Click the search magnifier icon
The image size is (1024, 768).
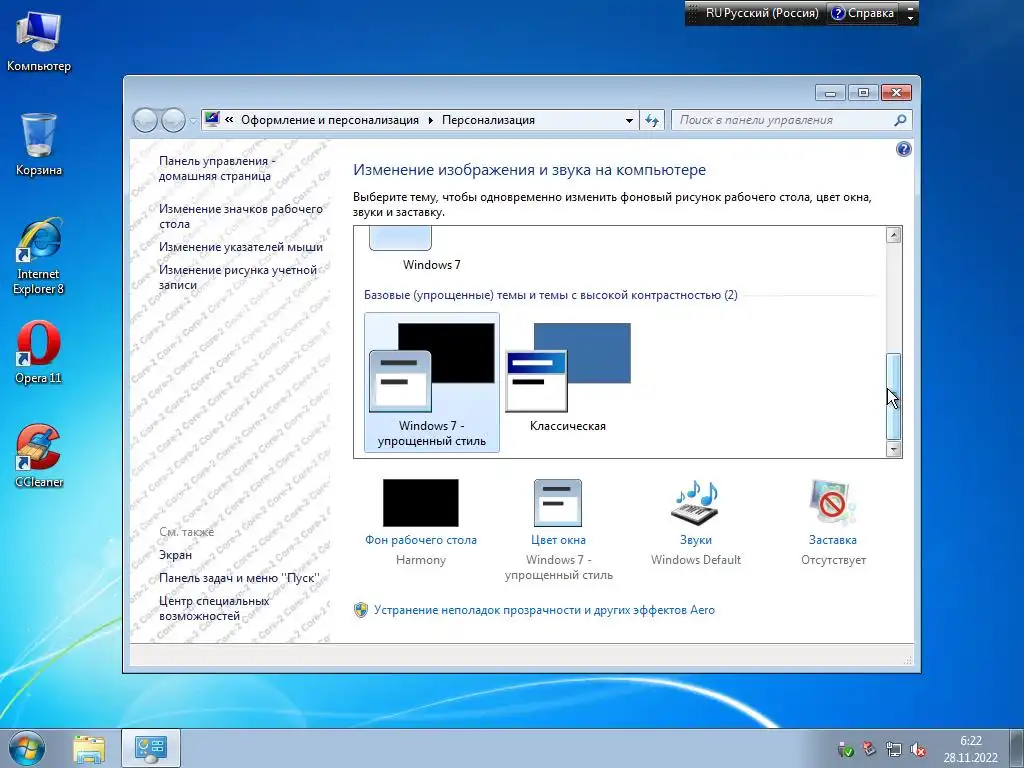(x=900, y=120)
